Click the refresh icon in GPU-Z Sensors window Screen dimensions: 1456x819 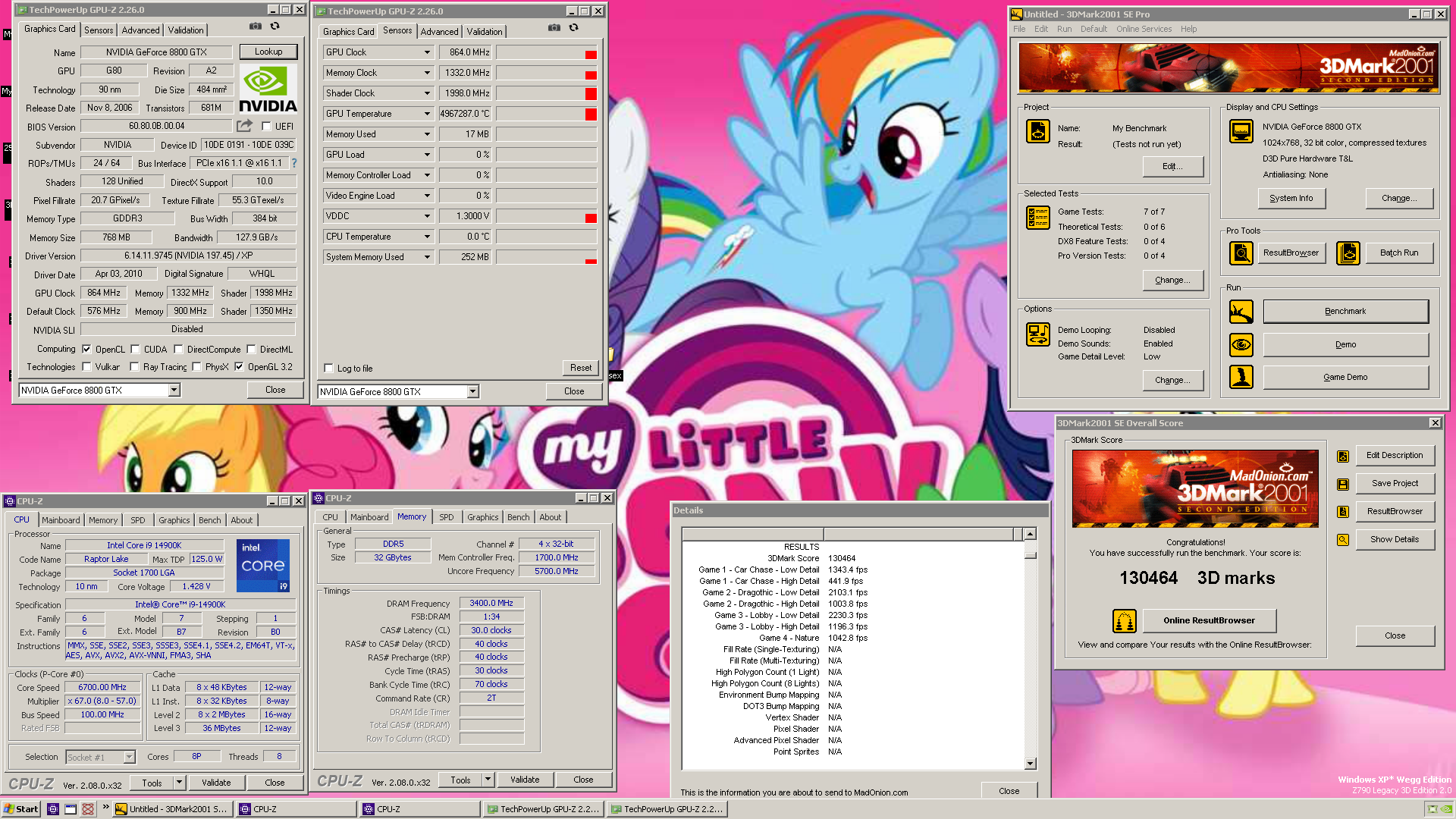(574, 28)
